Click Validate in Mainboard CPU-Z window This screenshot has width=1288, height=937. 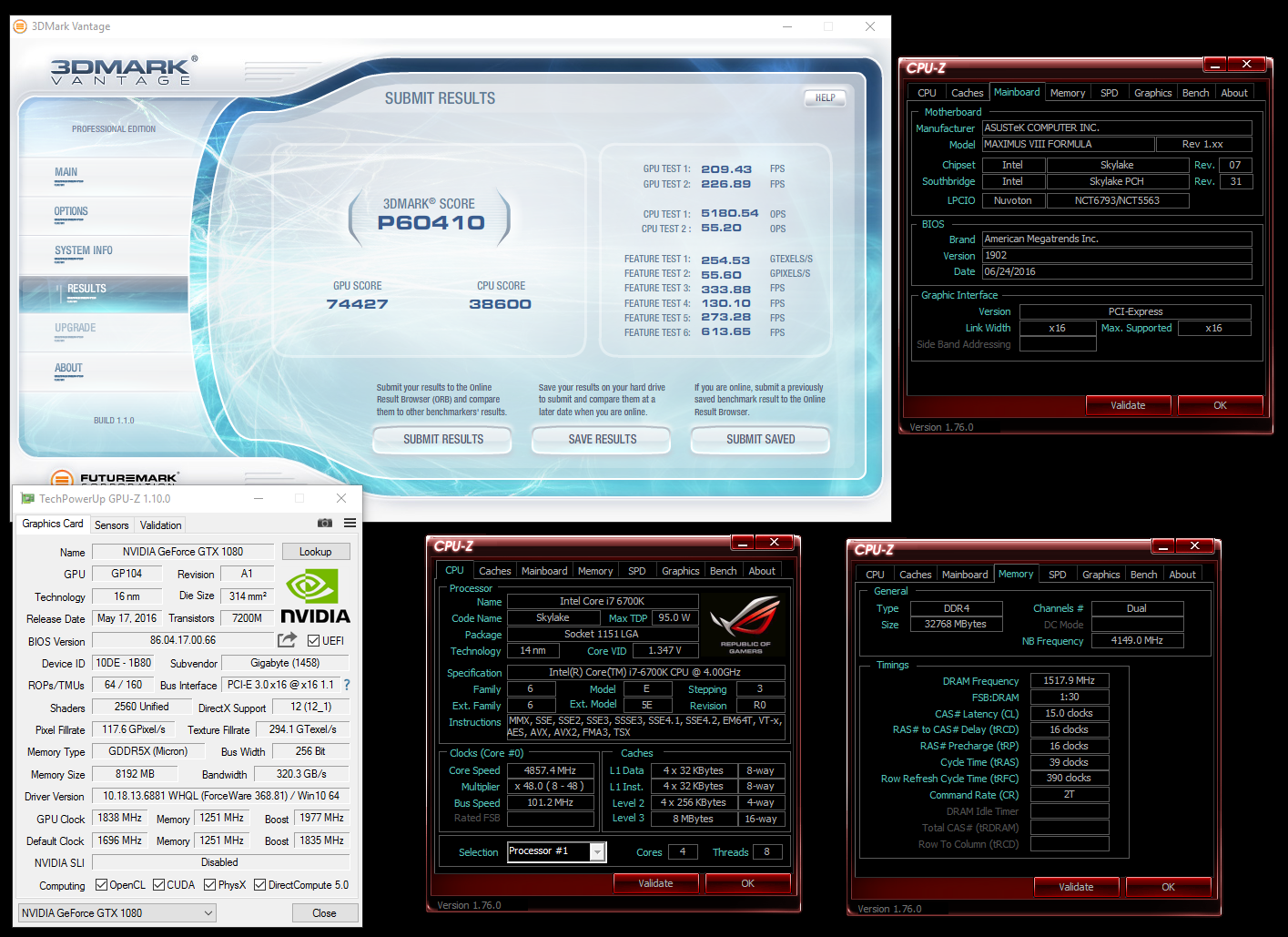1128,405
